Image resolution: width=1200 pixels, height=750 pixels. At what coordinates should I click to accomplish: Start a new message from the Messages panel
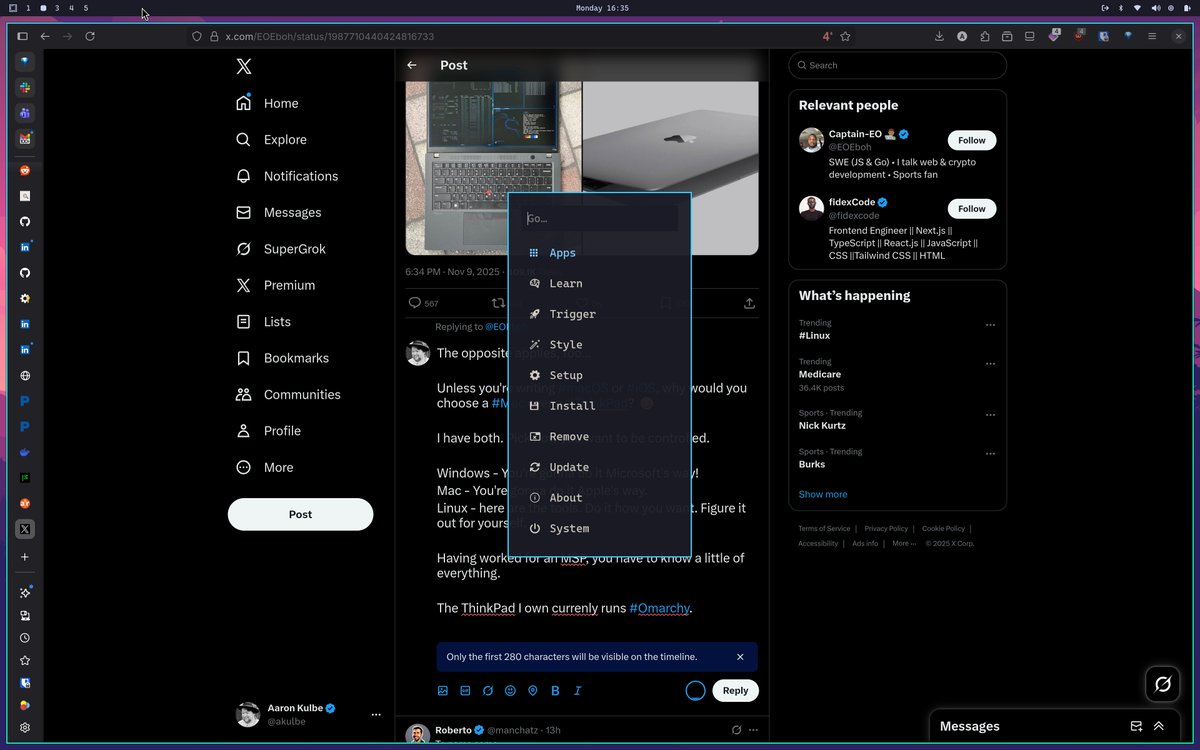[x=1136, y=726]
